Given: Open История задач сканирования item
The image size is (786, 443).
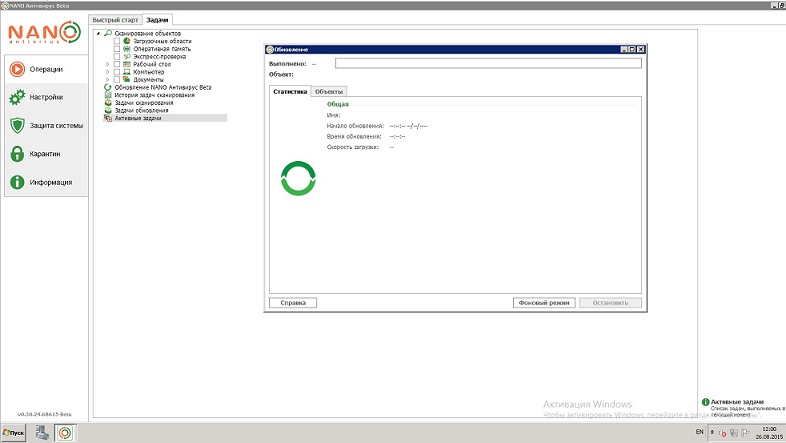Looking at the screenshot, I should pos(154,95).
